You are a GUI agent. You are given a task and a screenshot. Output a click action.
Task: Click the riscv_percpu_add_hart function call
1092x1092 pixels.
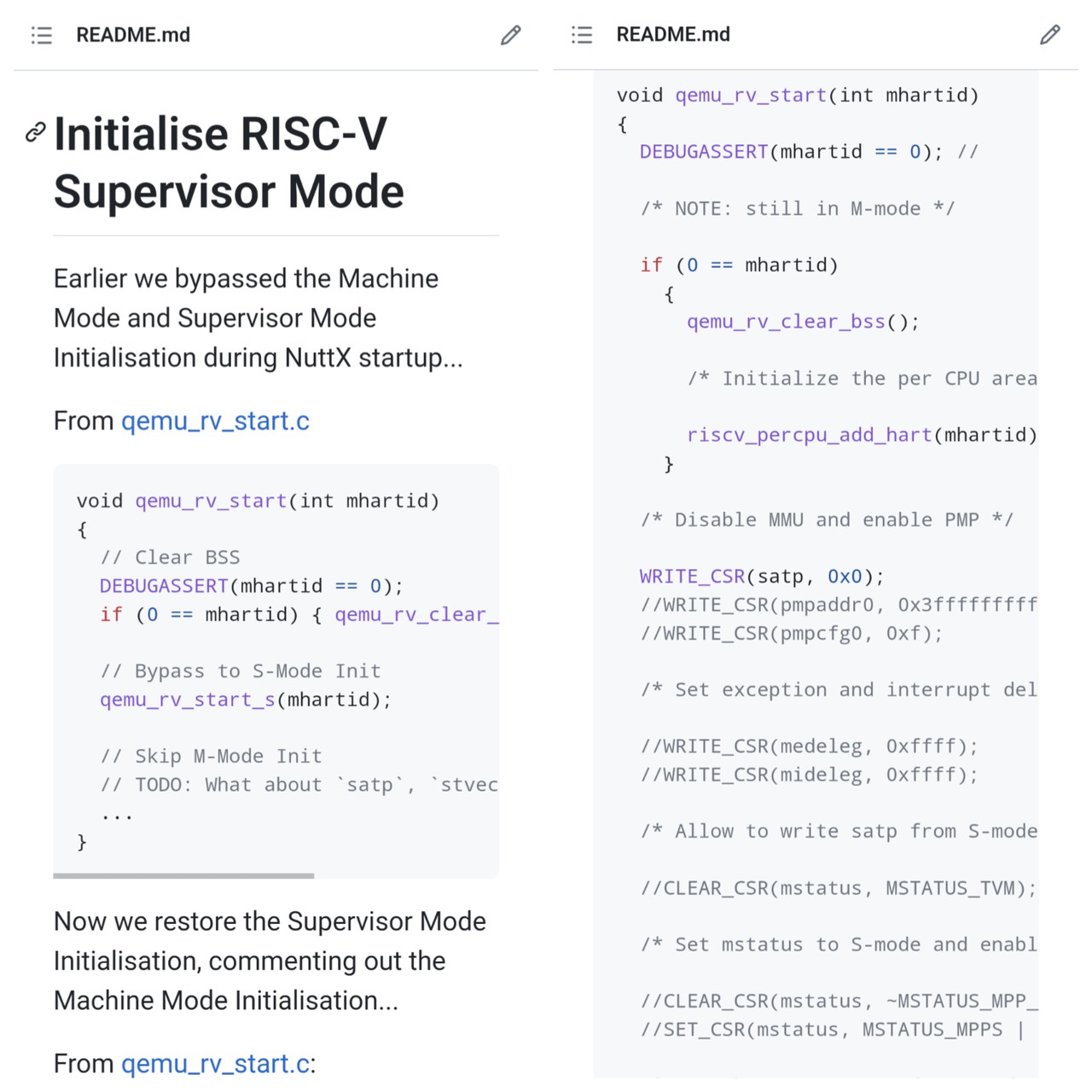(x=809, y=435)
